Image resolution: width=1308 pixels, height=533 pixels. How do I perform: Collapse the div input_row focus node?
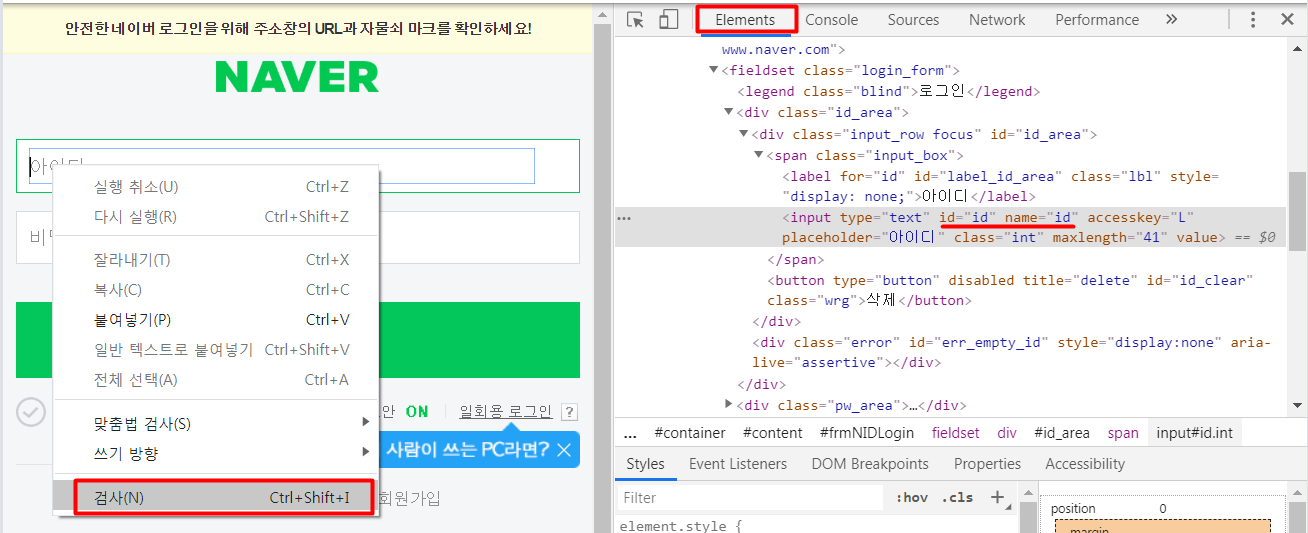click(743, 133)
